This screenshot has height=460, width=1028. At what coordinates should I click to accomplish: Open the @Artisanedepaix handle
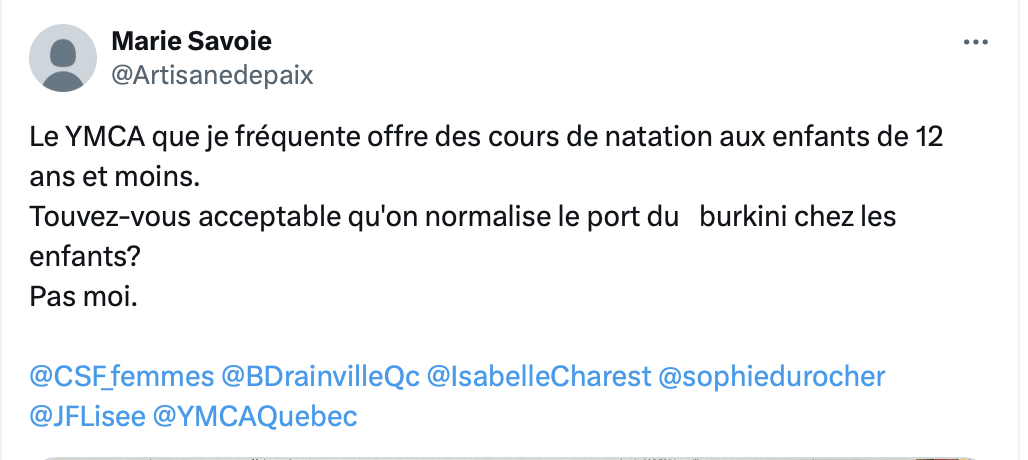point(212,75)
